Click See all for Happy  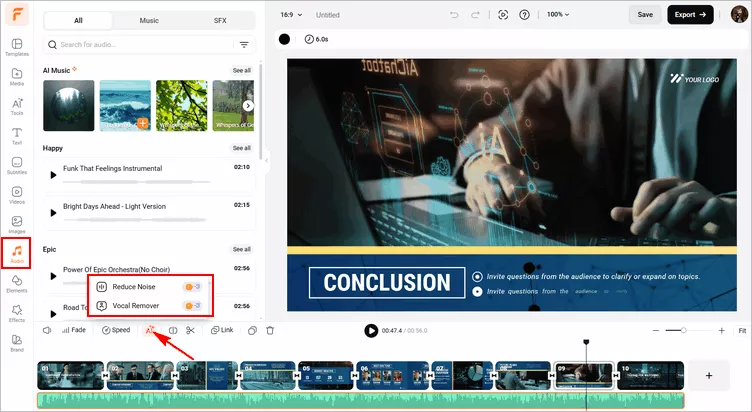242,148
